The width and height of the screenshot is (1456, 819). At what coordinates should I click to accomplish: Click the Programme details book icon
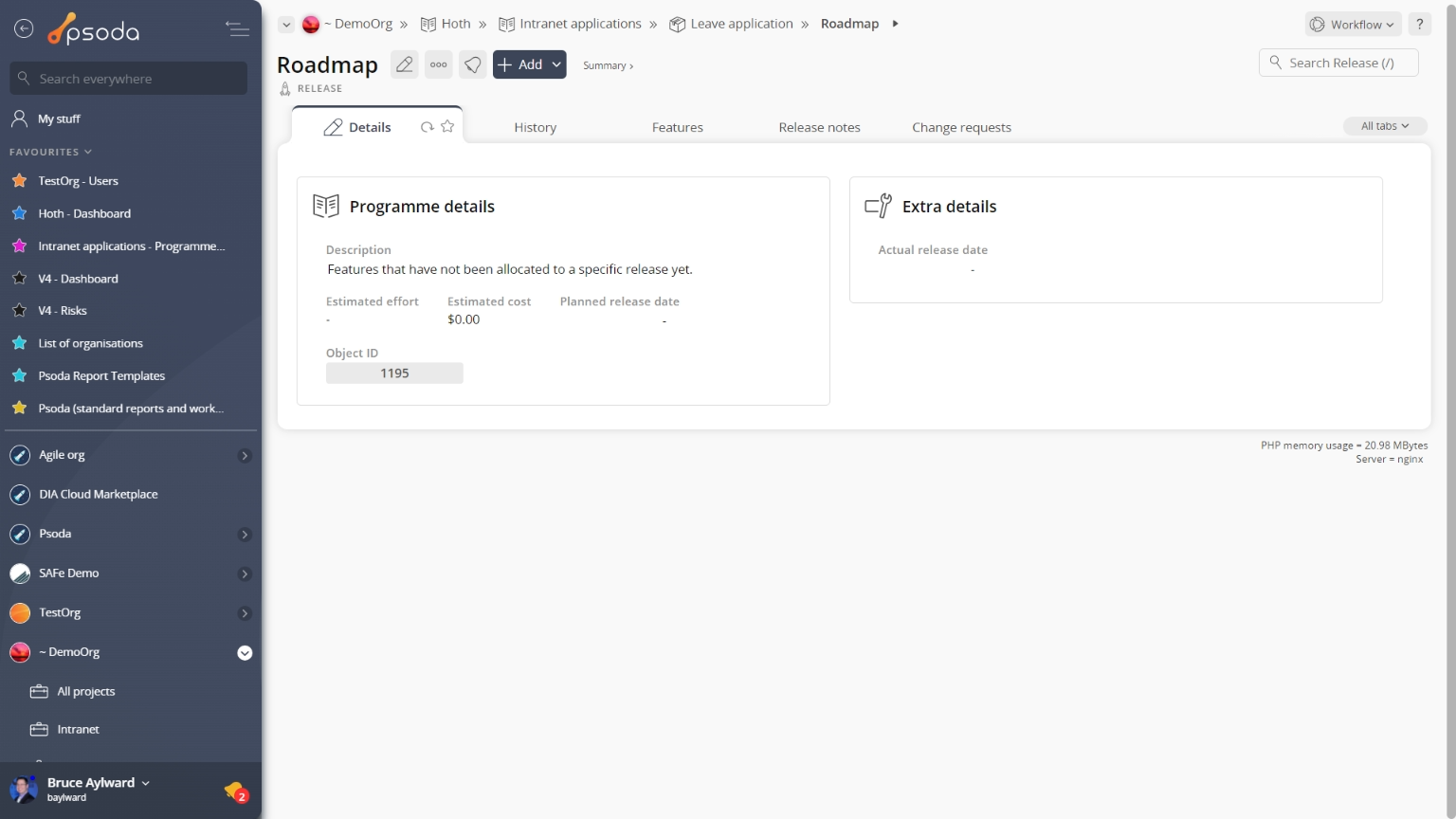[326, 206]
